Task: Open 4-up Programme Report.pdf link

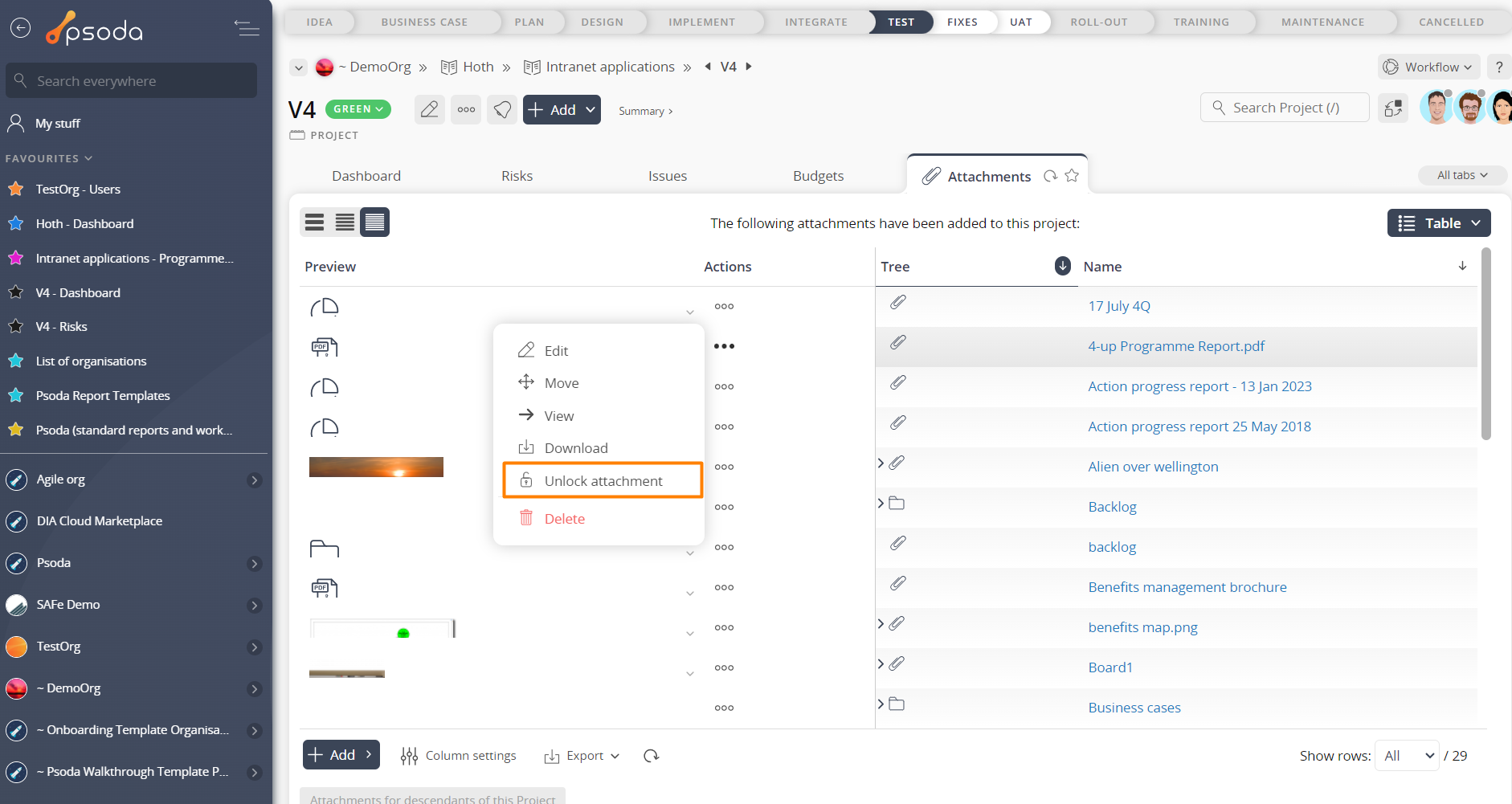Action: 1176,346
